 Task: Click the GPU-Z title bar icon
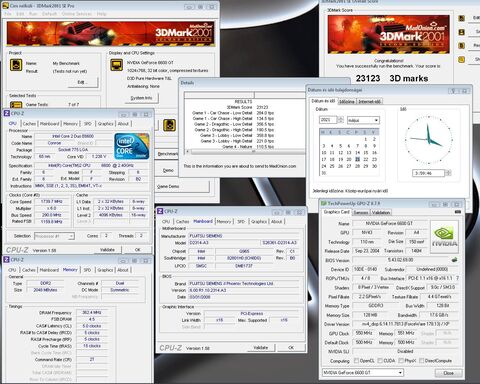coord(323,203)
